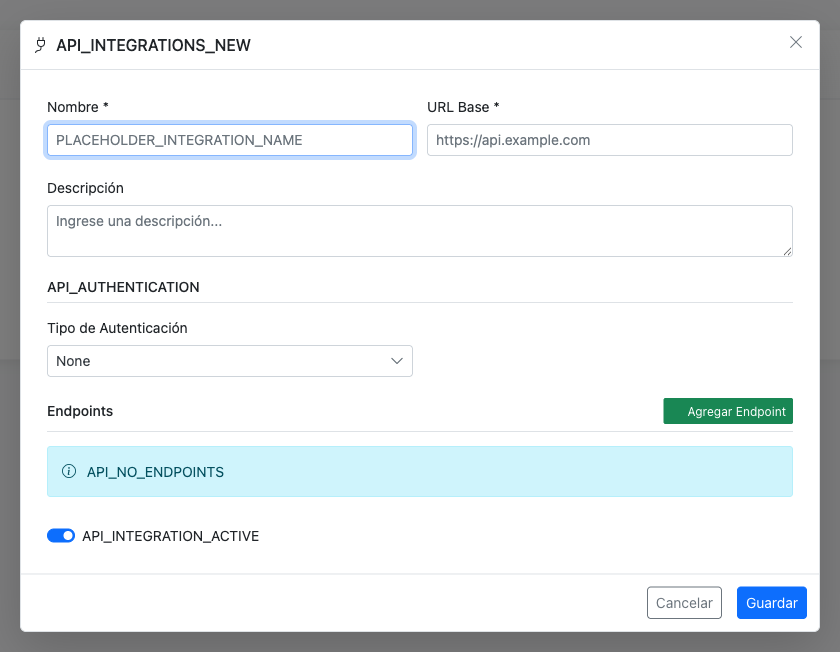Click the info icon in API_NO_ENDPOINTS alert

69,471
